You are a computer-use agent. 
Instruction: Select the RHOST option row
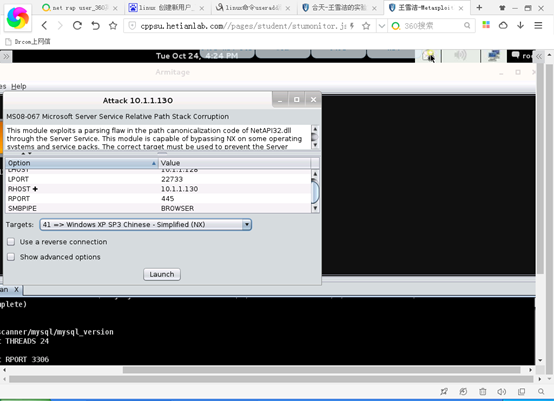[158, 189]
